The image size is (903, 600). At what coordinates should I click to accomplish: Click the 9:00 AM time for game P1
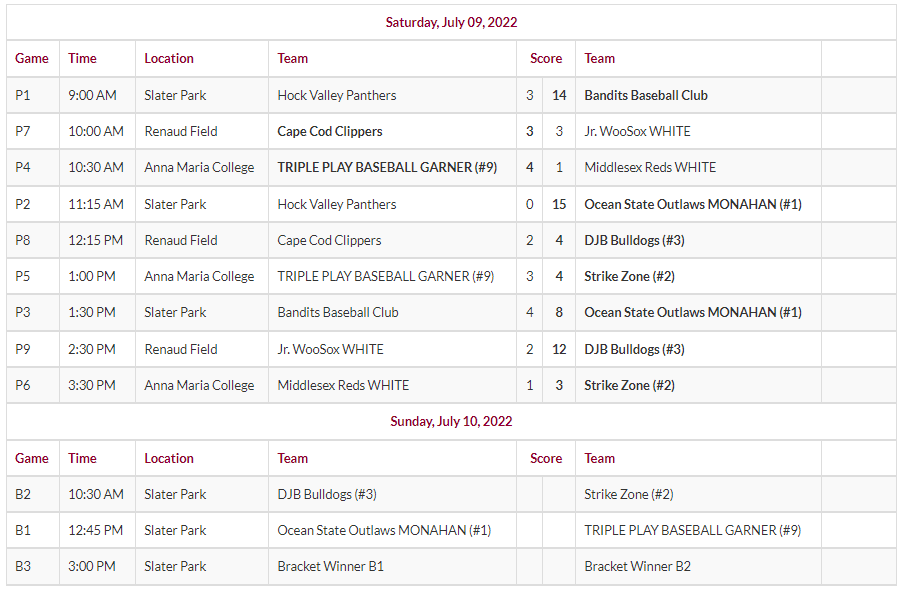tap(92, 95)
